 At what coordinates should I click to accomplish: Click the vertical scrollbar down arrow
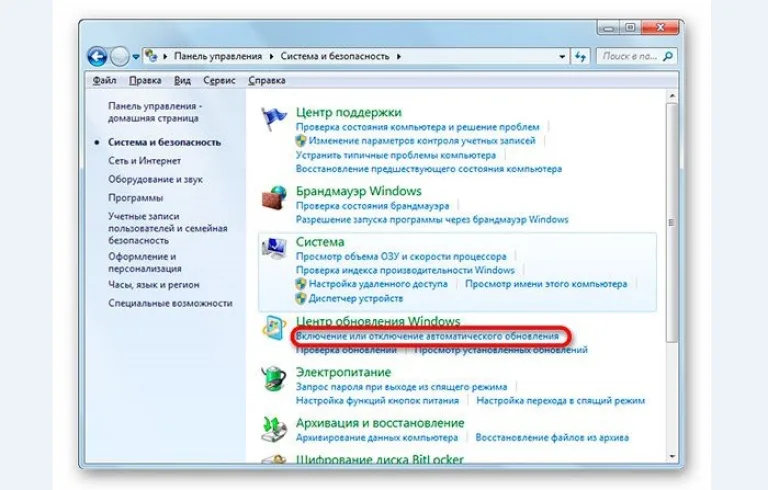pyautogui.click(x=672, y=457)
